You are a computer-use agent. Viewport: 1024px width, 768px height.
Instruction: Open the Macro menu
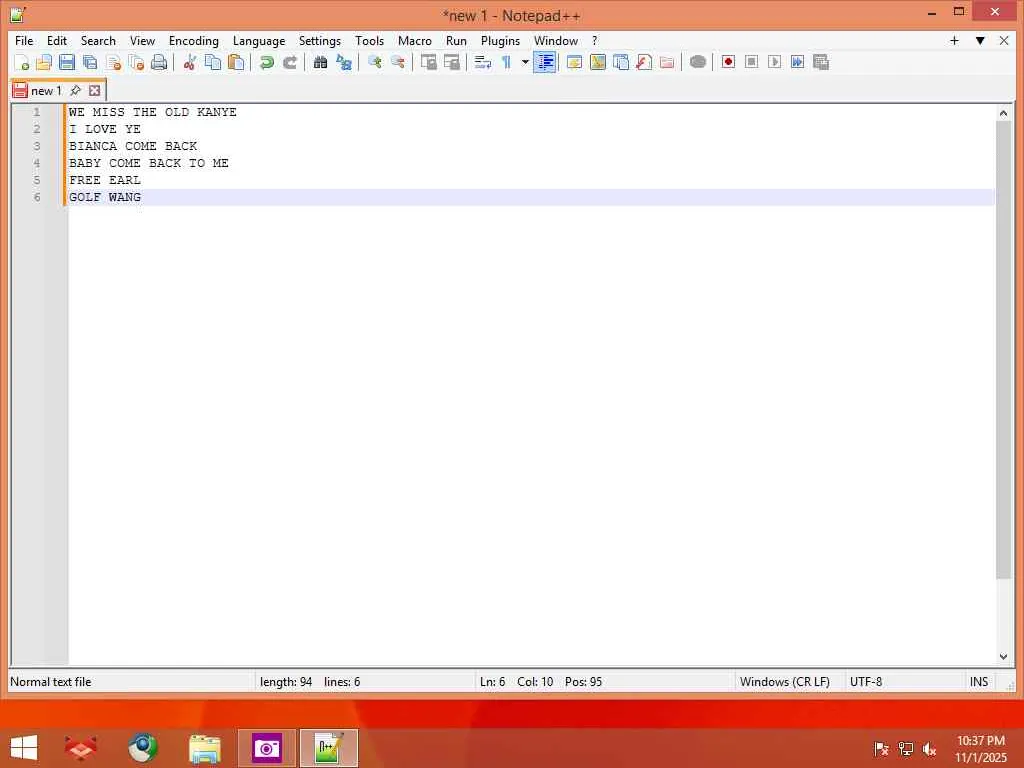415,40
